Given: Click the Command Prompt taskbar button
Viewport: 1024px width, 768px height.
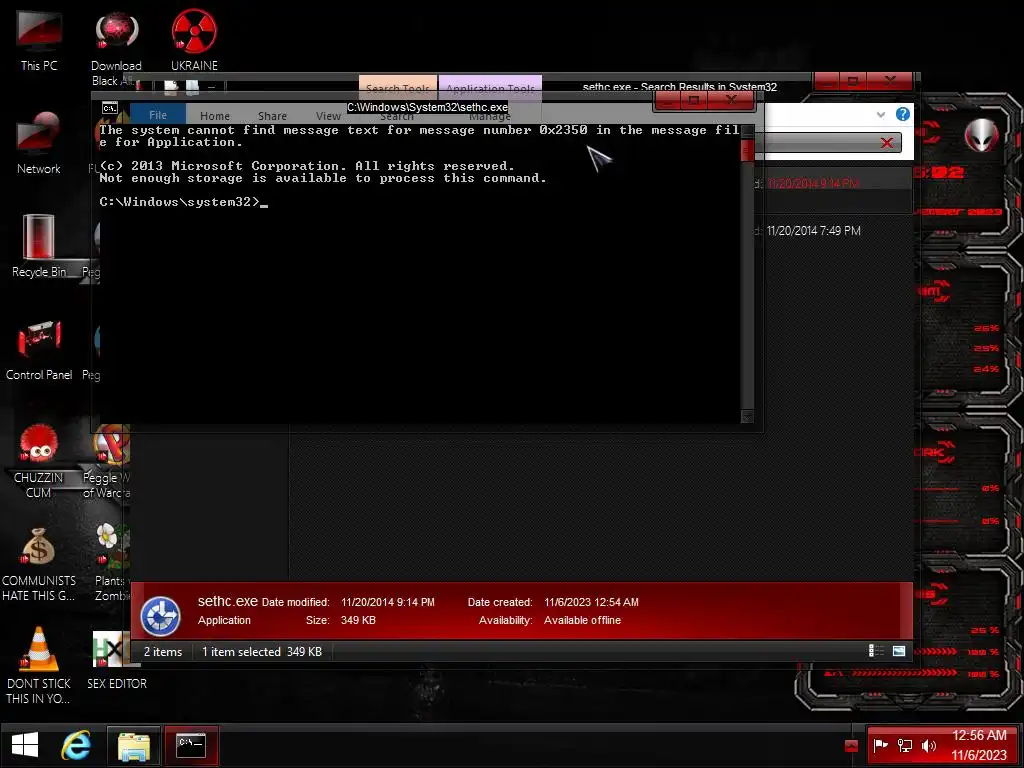Looking at the screenshot, I should click(191, 745).
